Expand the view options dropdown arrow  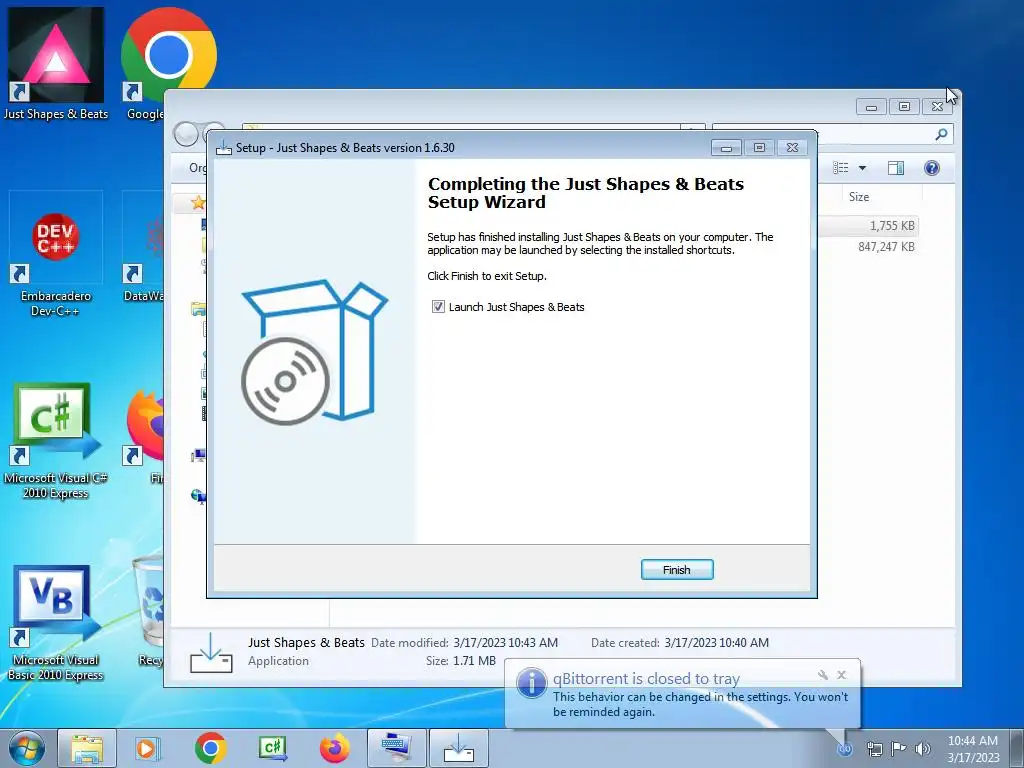click(862, 168)
